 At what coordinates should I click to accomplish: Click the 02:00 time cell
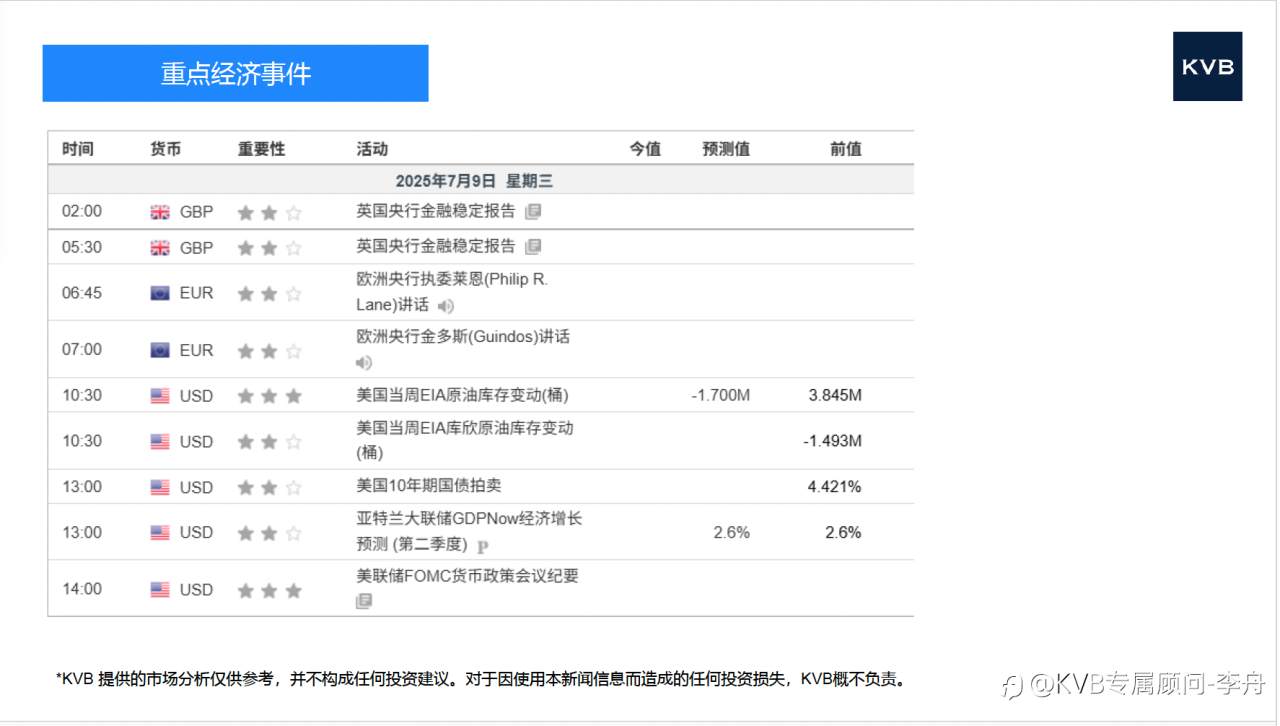coord(82,212)
